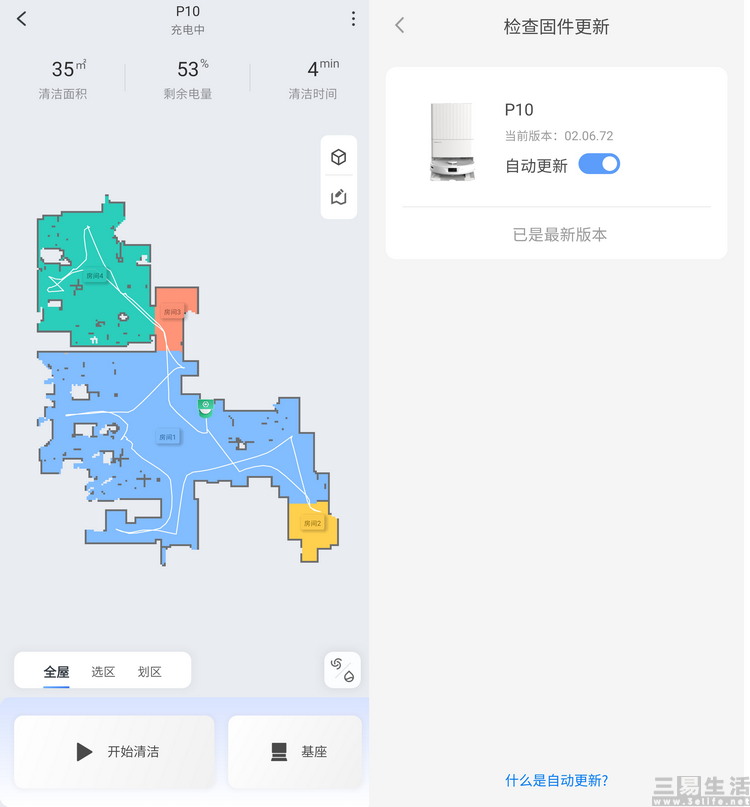Open the map edit icon
This screenshot has height=807, width=750.
(338, 197)
